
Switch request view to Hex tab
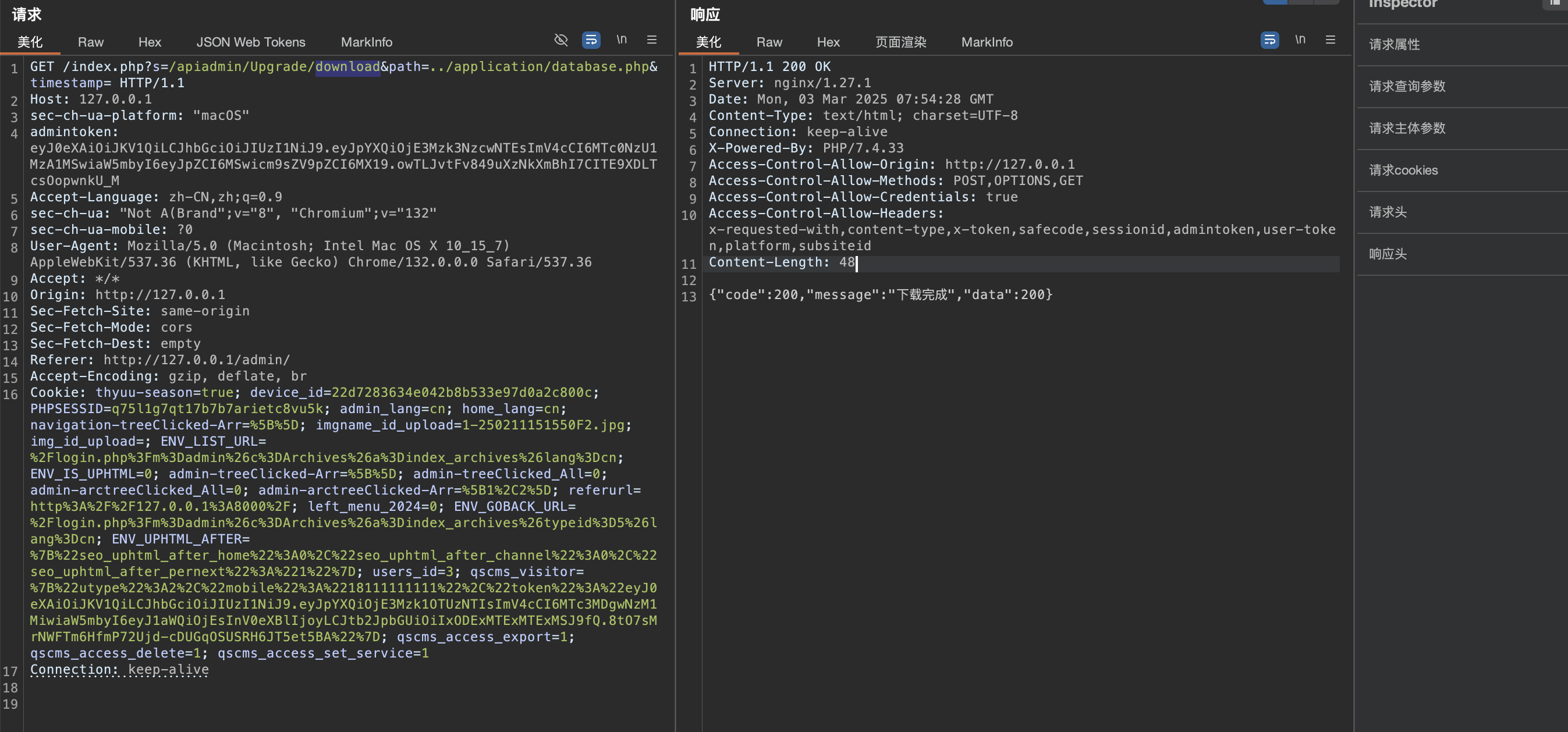click(x=150, y=42)
